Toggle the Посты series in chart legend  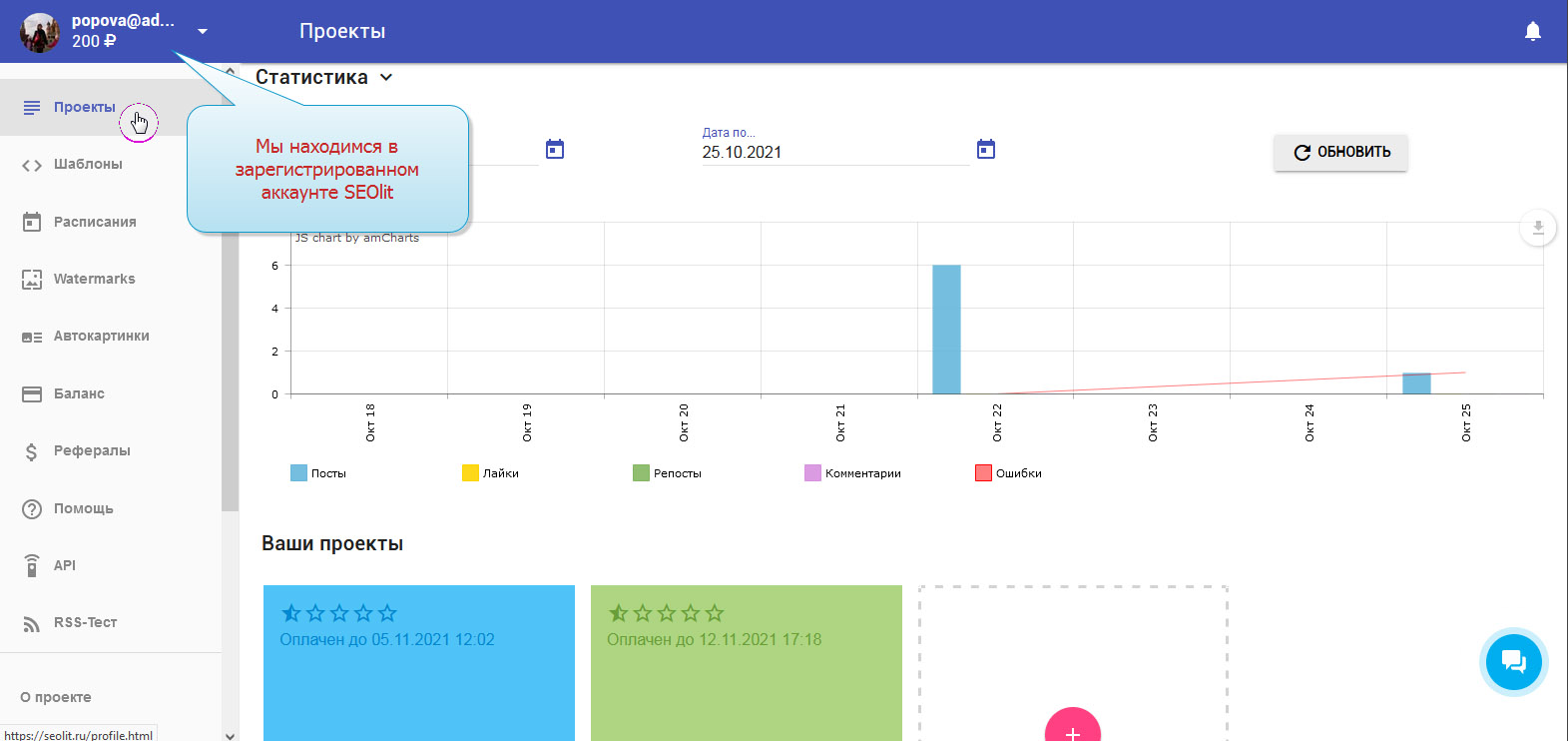tap(299, 473)
